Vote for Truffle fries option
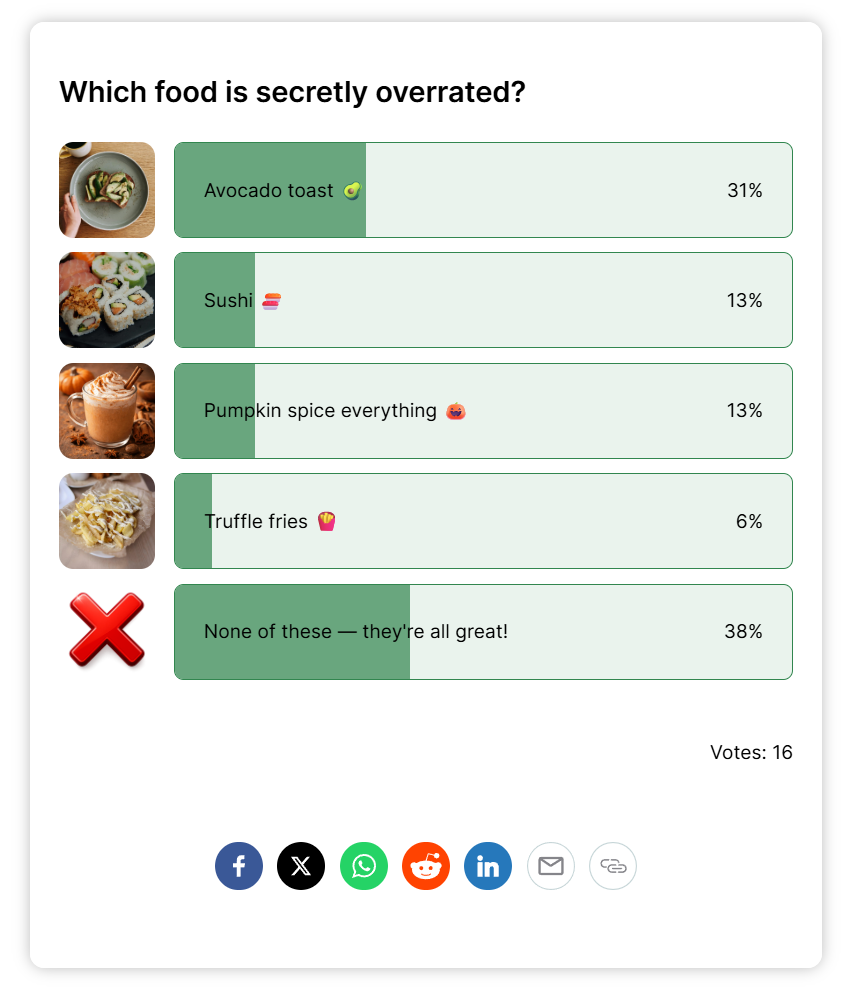Image resolution: width=851 pixels, height=990 pixels. pyautogui.click(x=483, y=521)
